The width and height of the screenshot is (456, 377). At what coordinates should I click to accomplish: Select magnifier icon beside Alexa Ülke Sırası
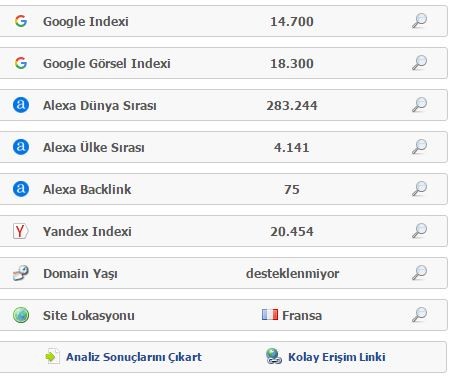(419, 147)
